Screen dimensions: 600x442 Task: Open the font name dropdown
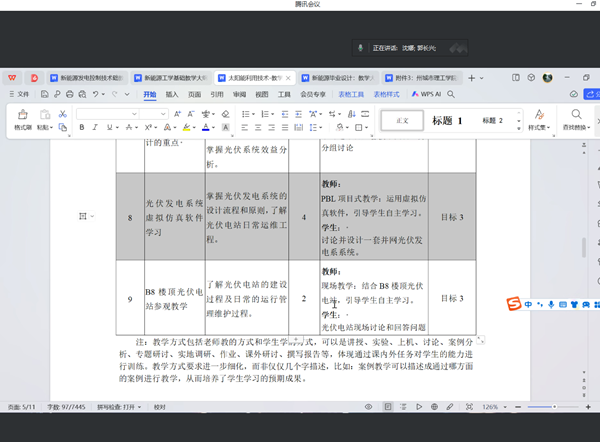tap(120, 113)
